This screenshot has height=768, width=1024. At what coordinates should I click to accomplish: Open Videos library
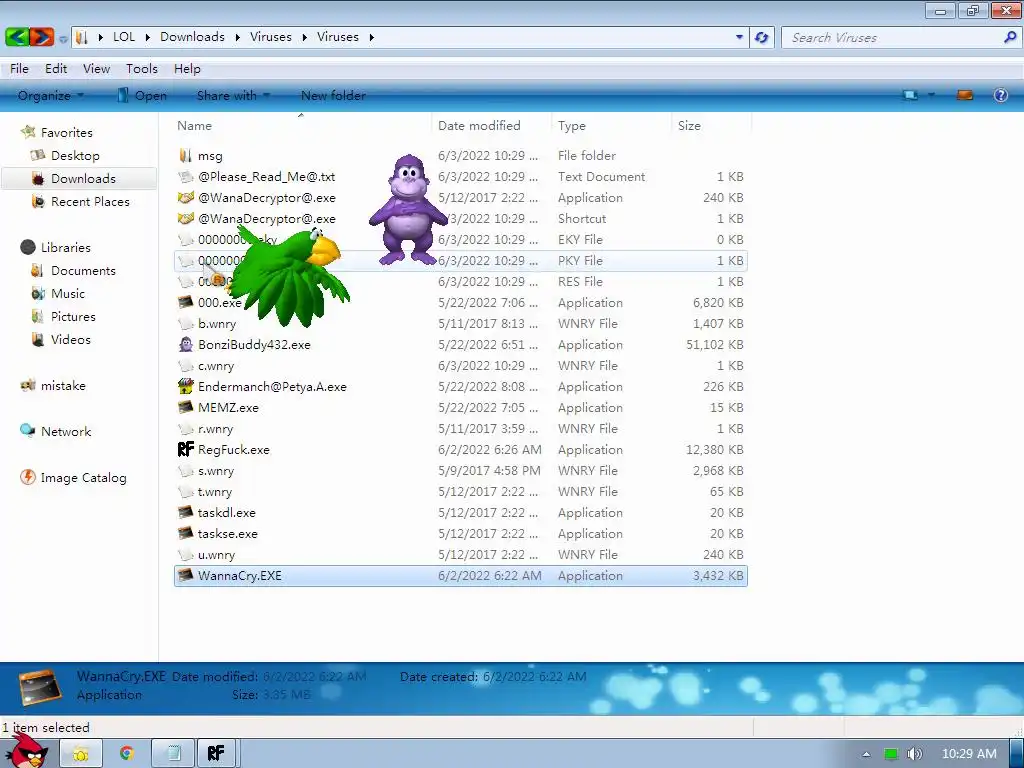71,340
